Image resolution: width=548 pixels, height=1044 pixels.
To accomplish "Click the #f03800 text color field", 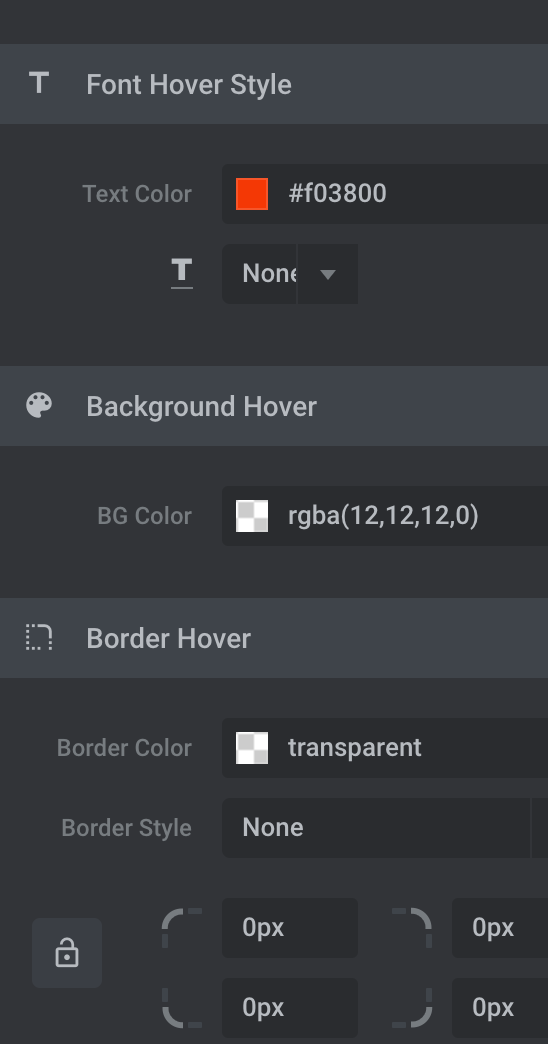I will [385, 194].
